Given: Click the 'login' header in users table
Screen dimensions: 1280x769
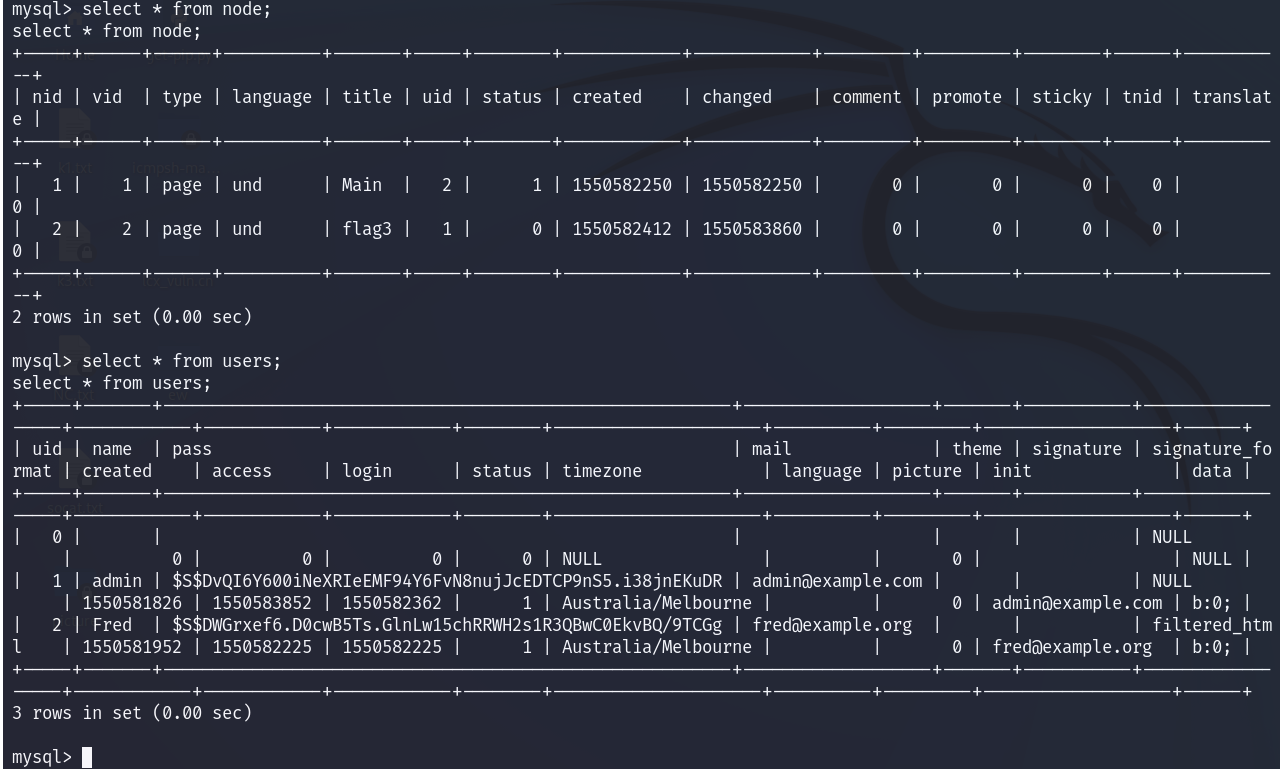Looking at the screenshot, I should point(367,471).
